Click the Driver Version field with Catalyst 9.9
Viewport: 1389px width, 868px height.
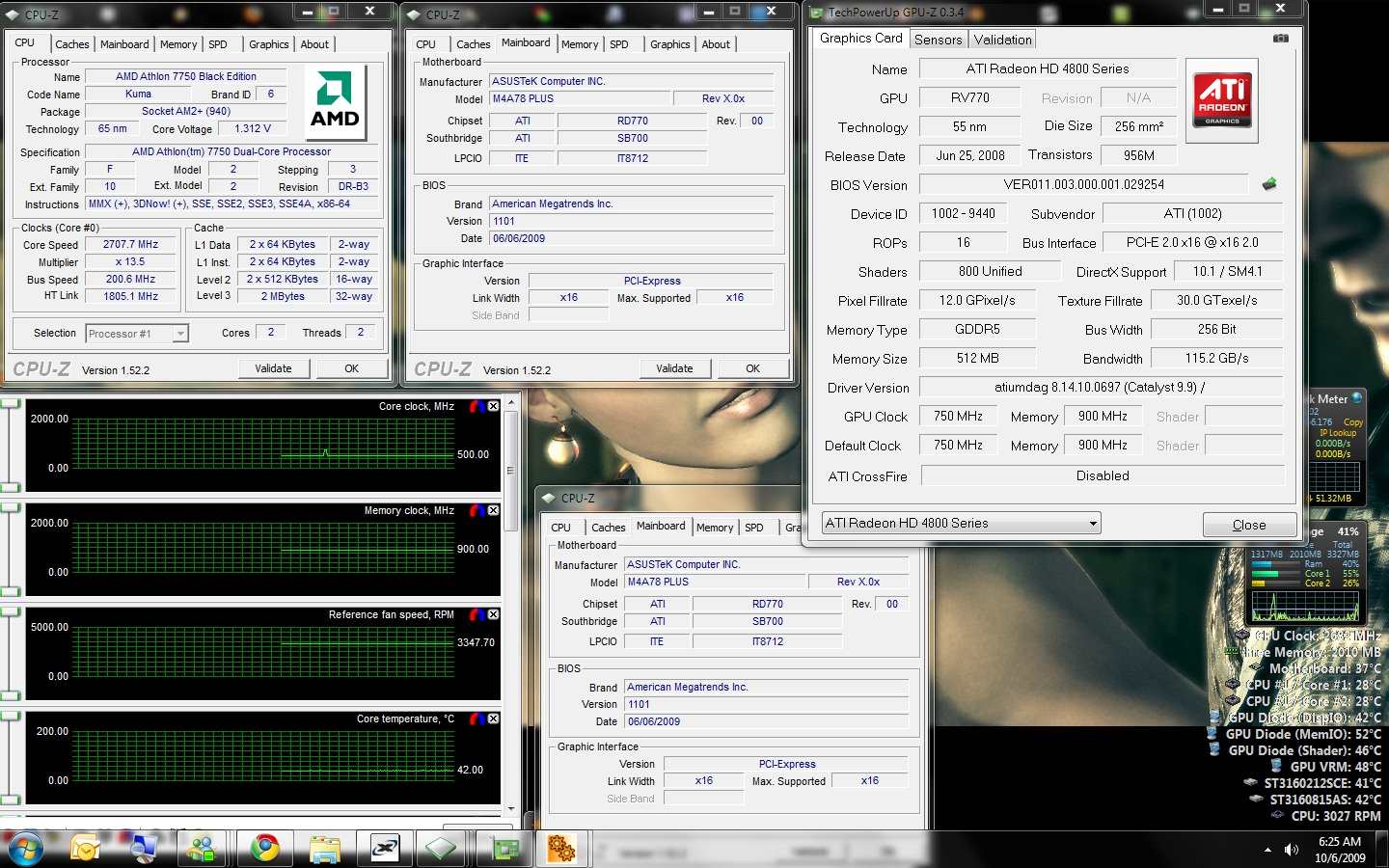1101,387
